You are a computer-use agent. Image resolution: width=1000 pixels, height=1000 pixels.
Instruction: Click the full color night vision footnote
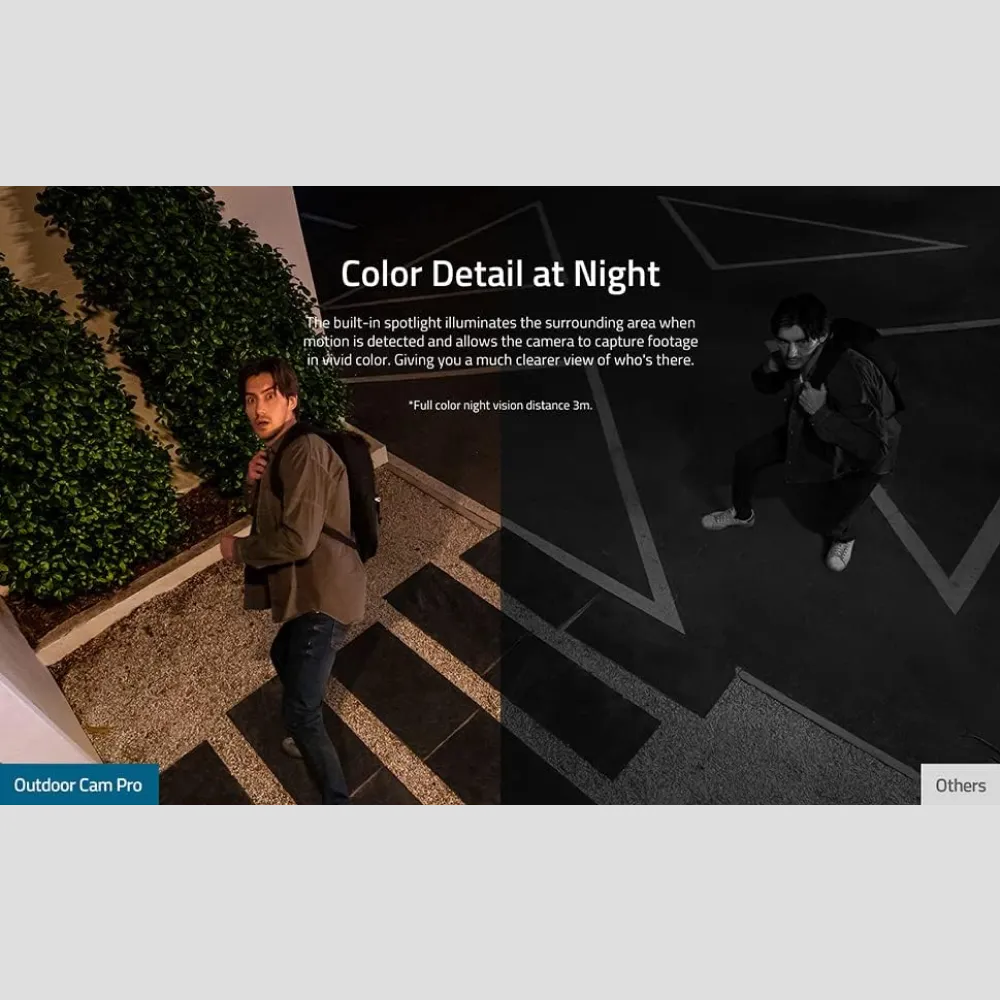(x=500, y=405)
